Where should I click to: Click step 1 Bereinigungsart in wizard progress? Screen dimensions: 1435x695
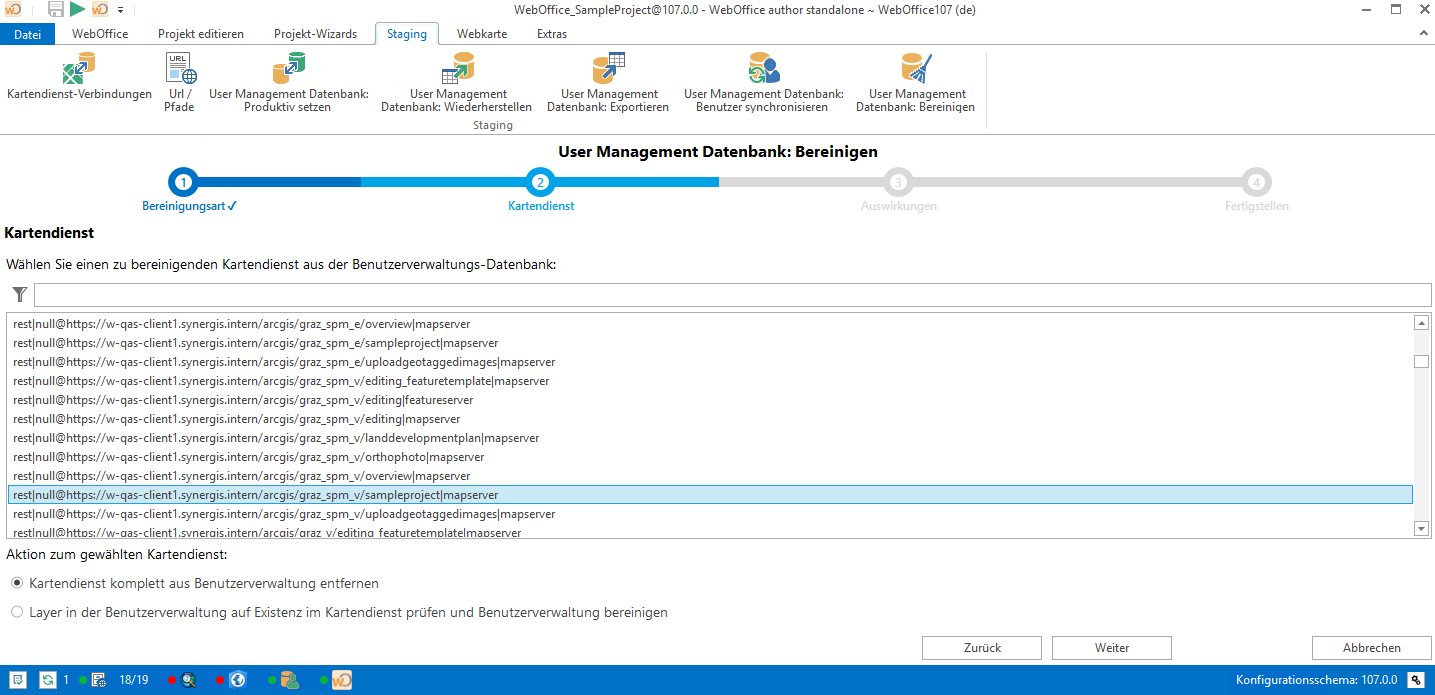pos(183,182)
